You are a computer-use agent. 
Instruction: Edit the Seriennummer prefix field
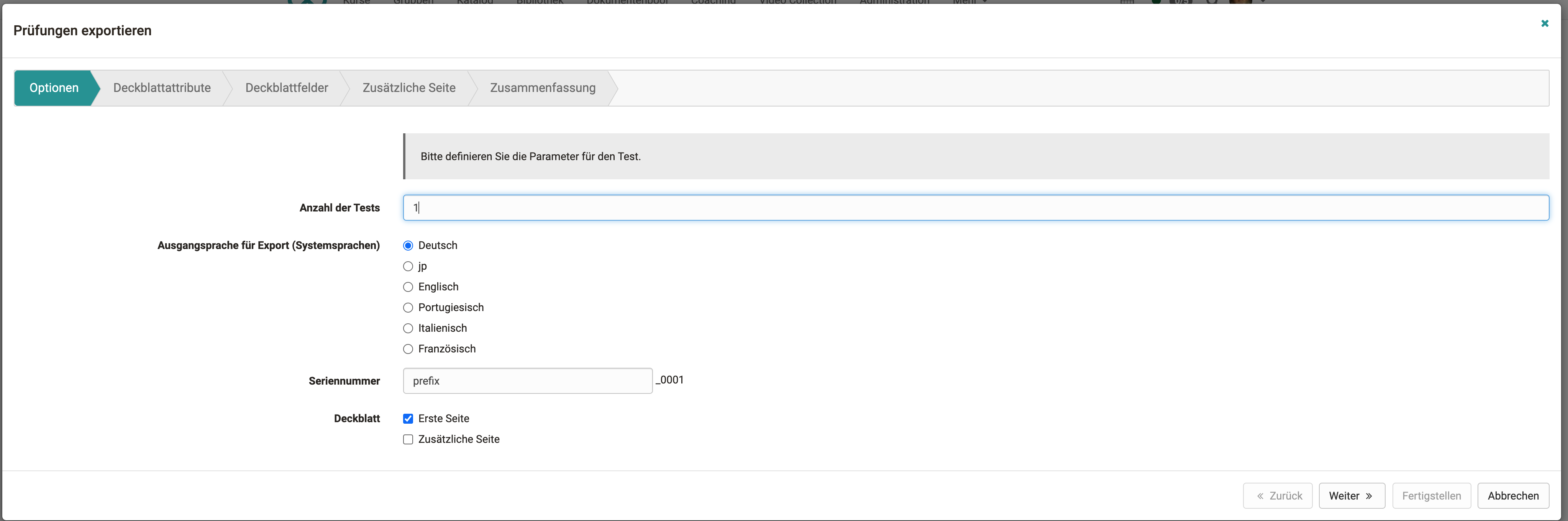click(527, 380)
